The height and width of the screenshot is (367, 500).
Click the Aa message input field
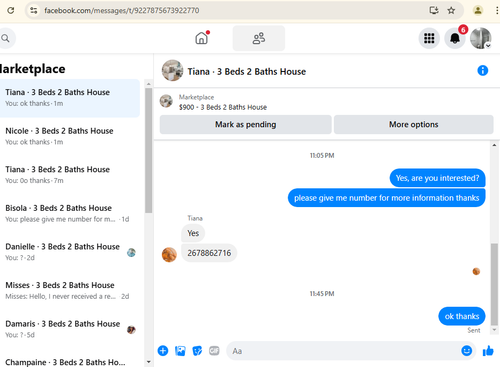(343, 351)
